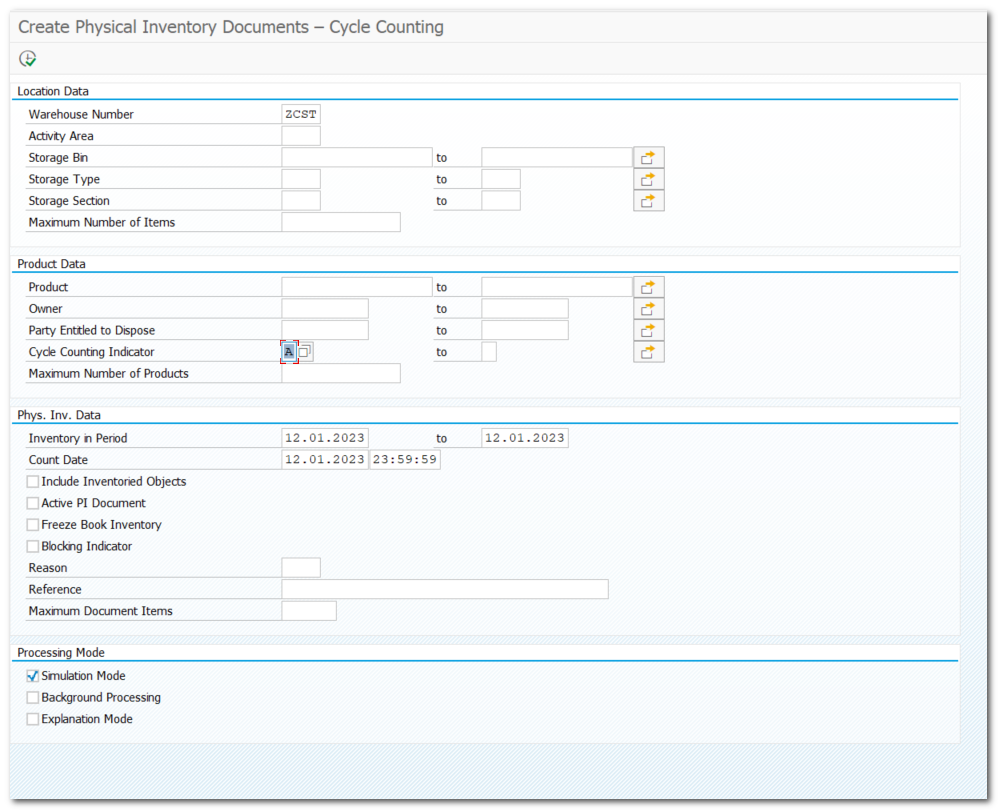Viewport: 998px width, 810px height.
Task: Open multiple selection for Owner
Action: 647,308
